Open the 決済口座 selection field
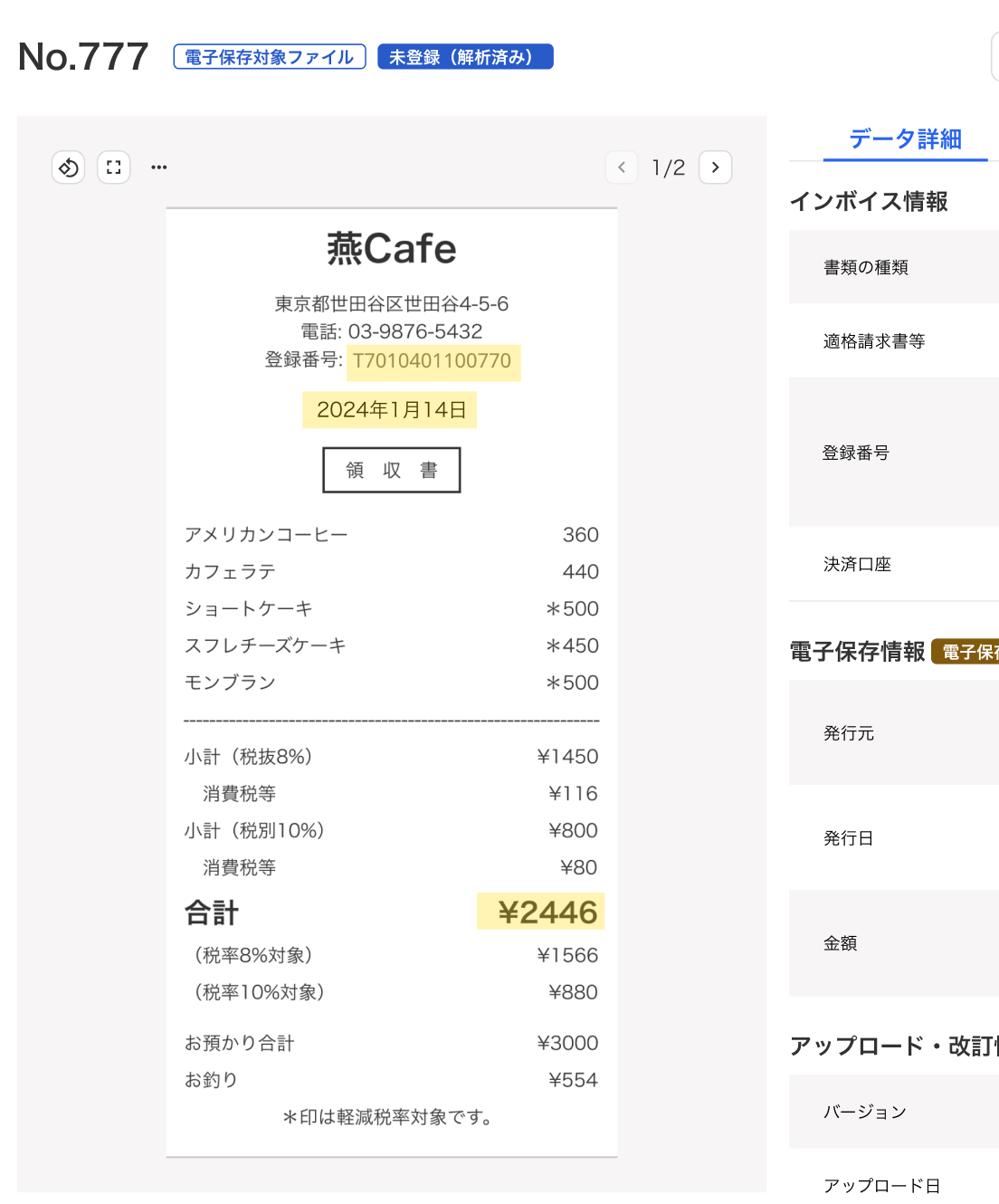The height and width of the screenshot is (1204, 999). [857, 564]
